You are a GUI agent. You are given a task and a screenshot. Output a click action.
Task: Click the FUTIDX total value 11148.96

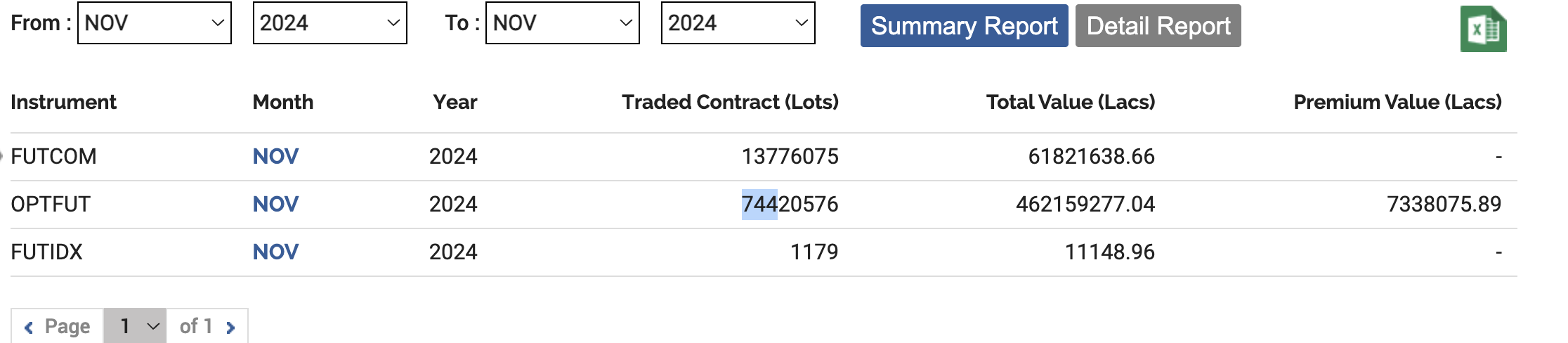tap(1109, 252)
